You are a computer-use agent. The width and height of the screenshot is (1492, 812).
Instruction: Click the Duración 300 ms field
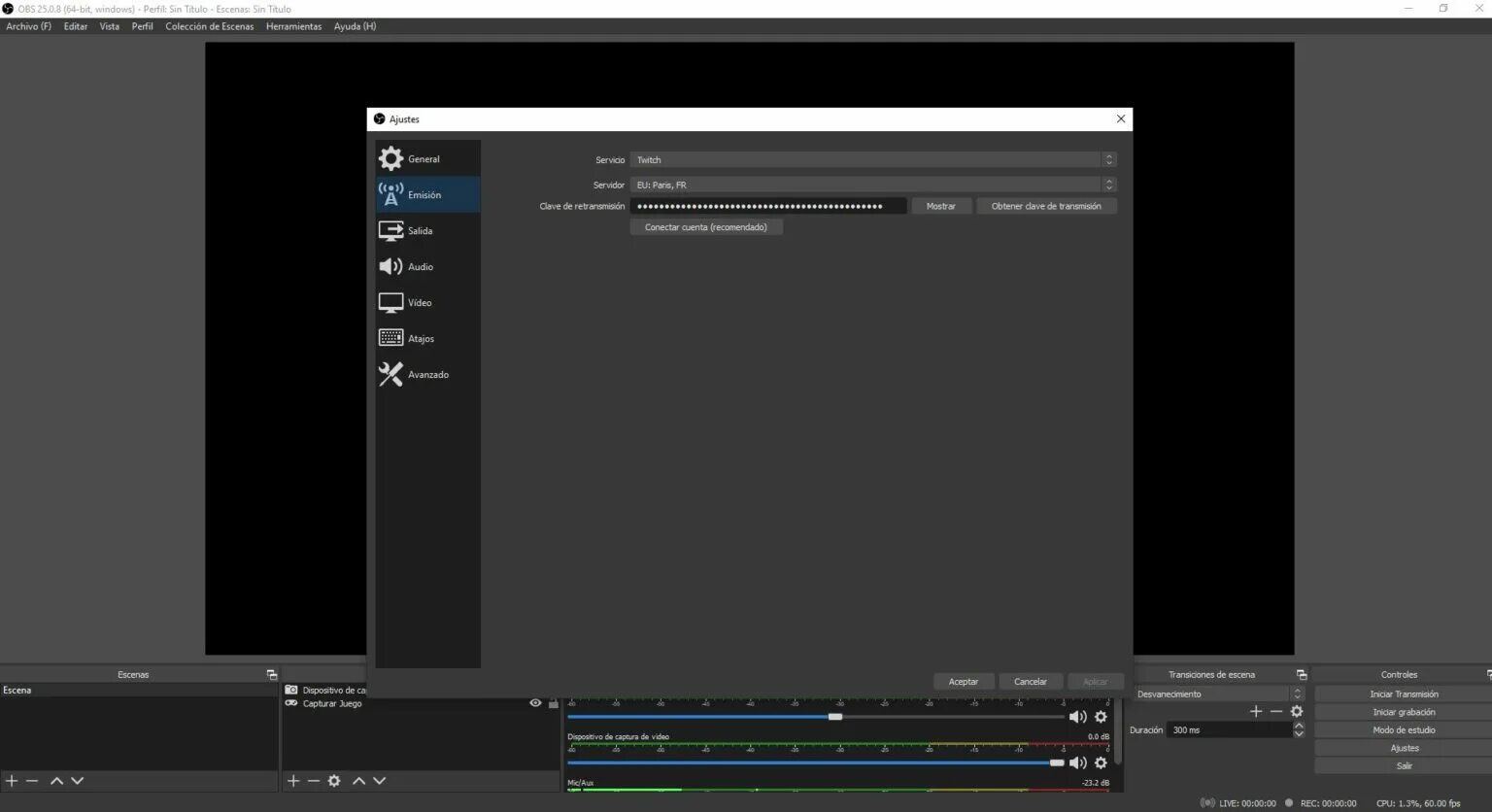[1230, 729]
